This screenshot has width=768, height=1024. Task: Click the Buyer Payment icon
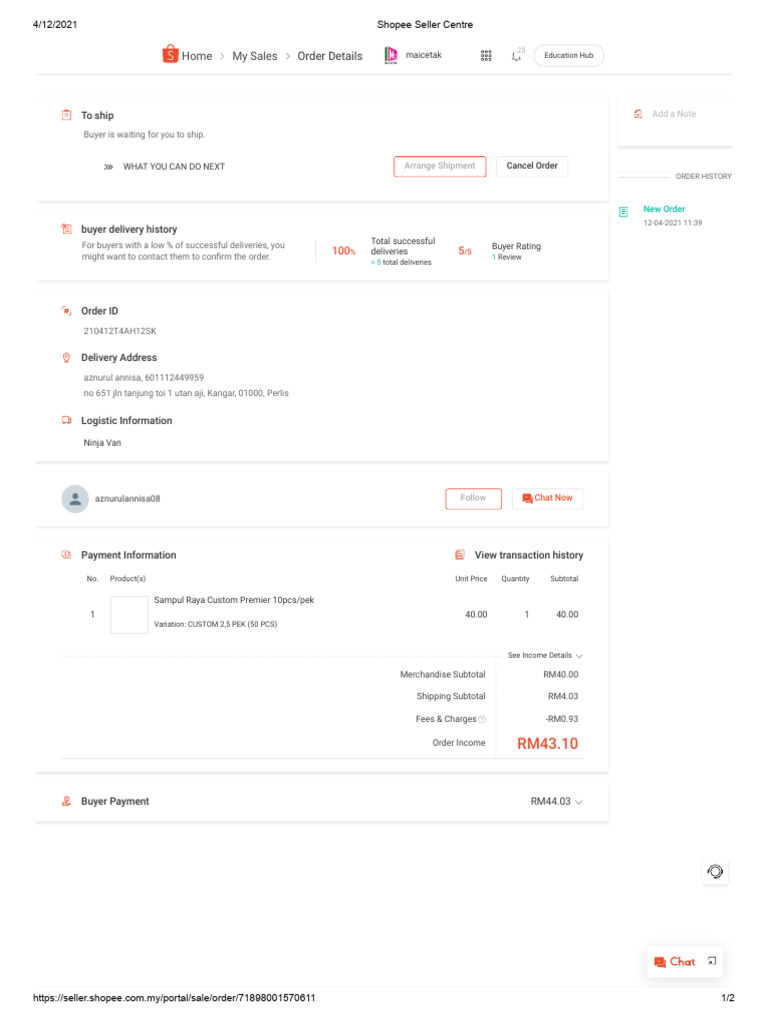pyautogui.click(x=66, y=801)
